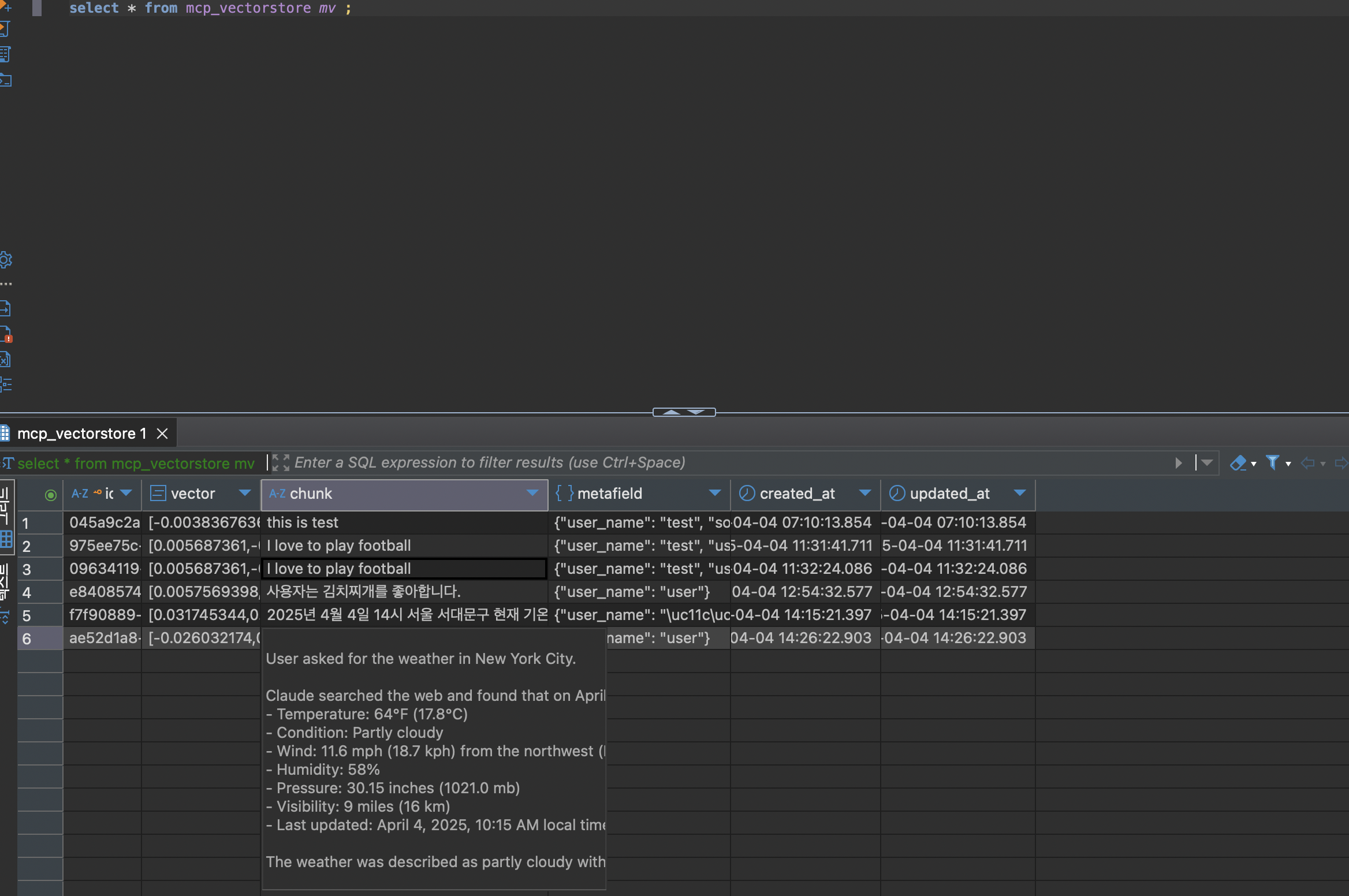Select id cell 'f7f90889-'

click(x=103, y=615)
